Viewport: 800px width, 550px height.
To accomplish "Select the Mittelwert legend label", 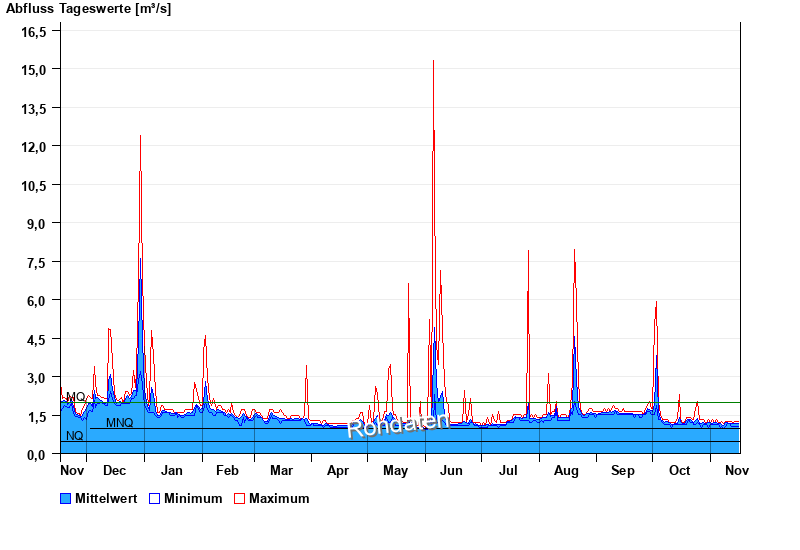I will (x=106, y=498).
